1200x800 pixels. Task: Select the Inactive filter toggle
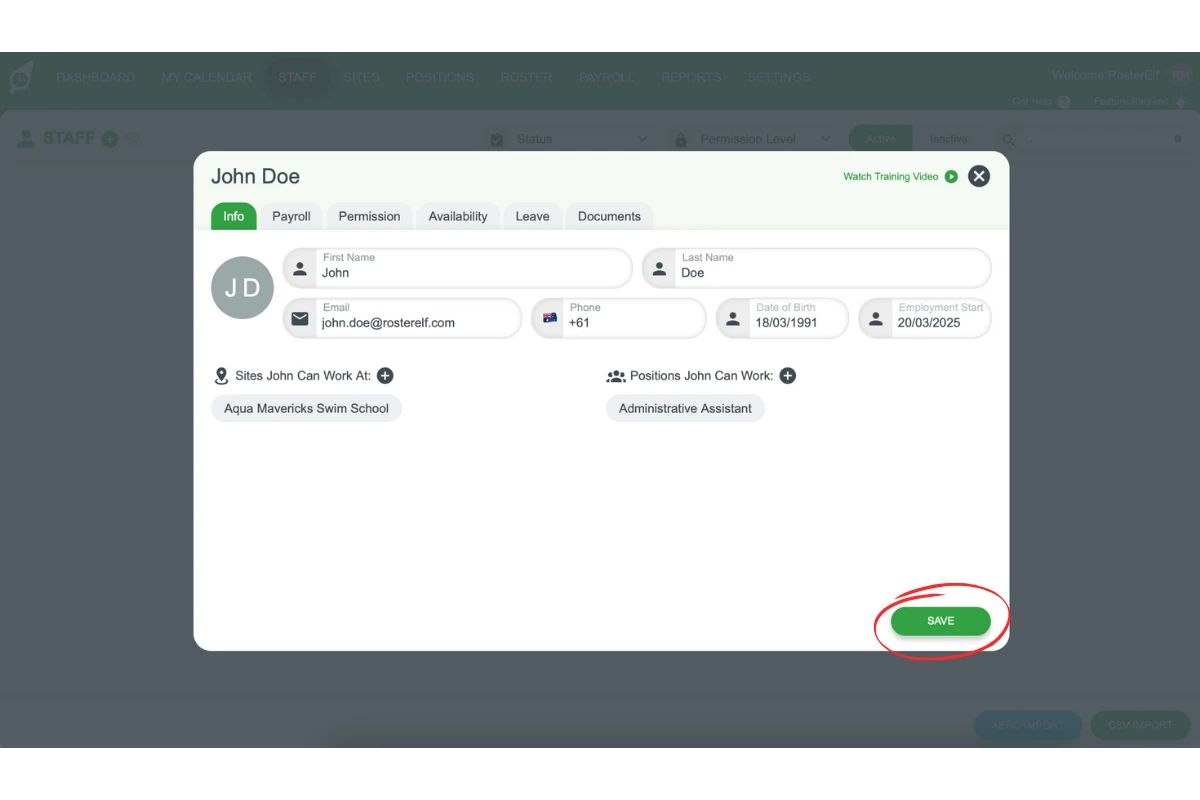tap(949, 139)
